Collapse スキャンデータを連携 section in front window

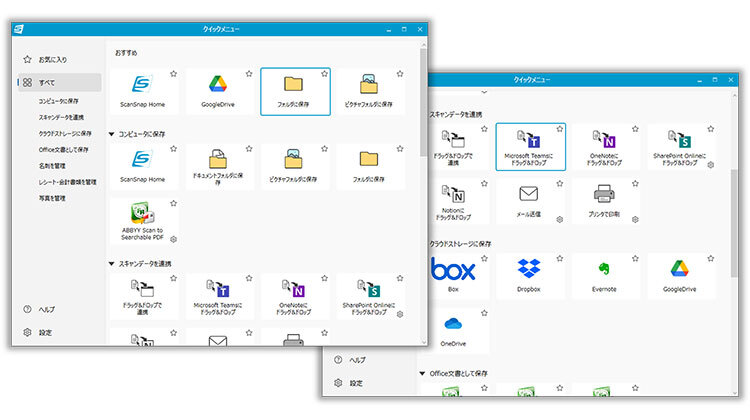pyautogui.click(x=111, y=264)
